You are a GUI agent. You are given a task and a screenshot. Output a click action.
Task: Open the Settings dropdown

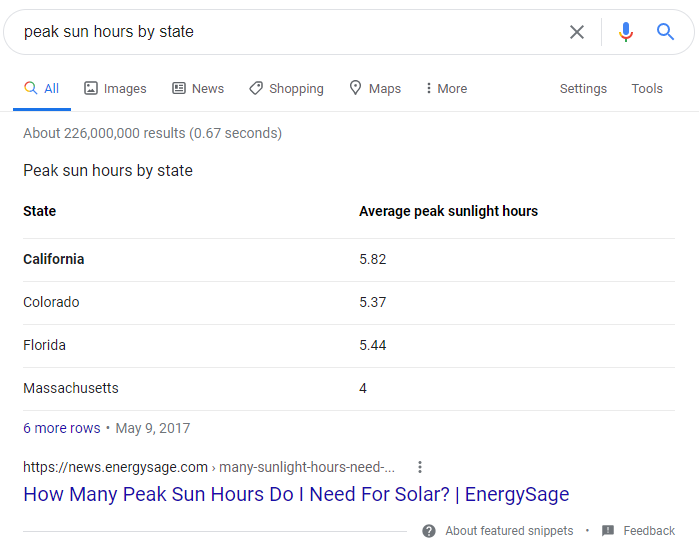(x=583, y=89)
